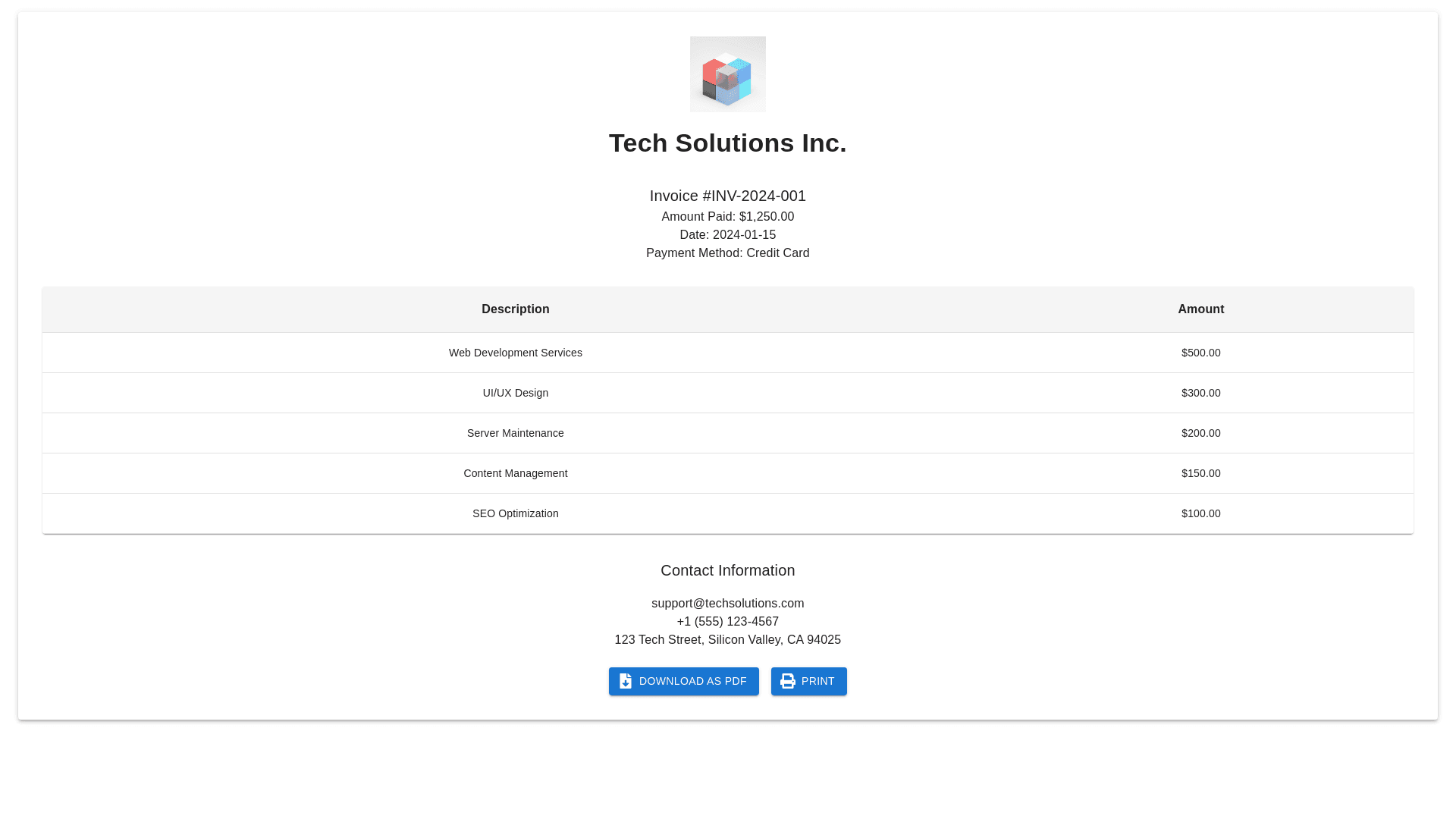Screen dimensions: 1456x819
Task: Select the Web Development Services row
Action: pyautogui.click(x=515, y=353)
